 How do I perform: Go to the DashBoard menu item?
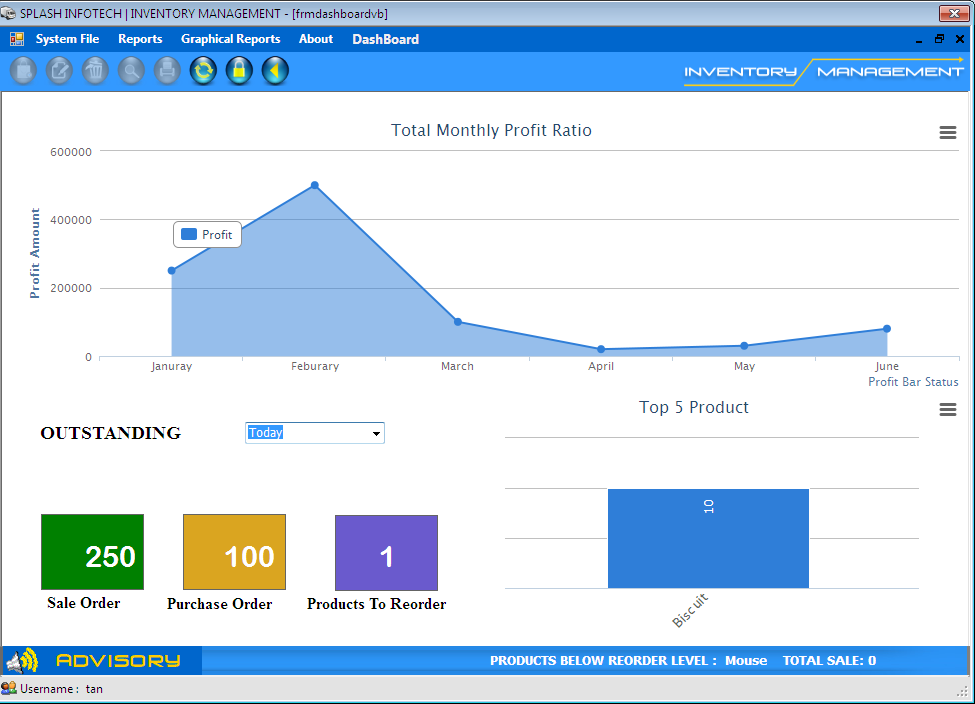(385, 39)
